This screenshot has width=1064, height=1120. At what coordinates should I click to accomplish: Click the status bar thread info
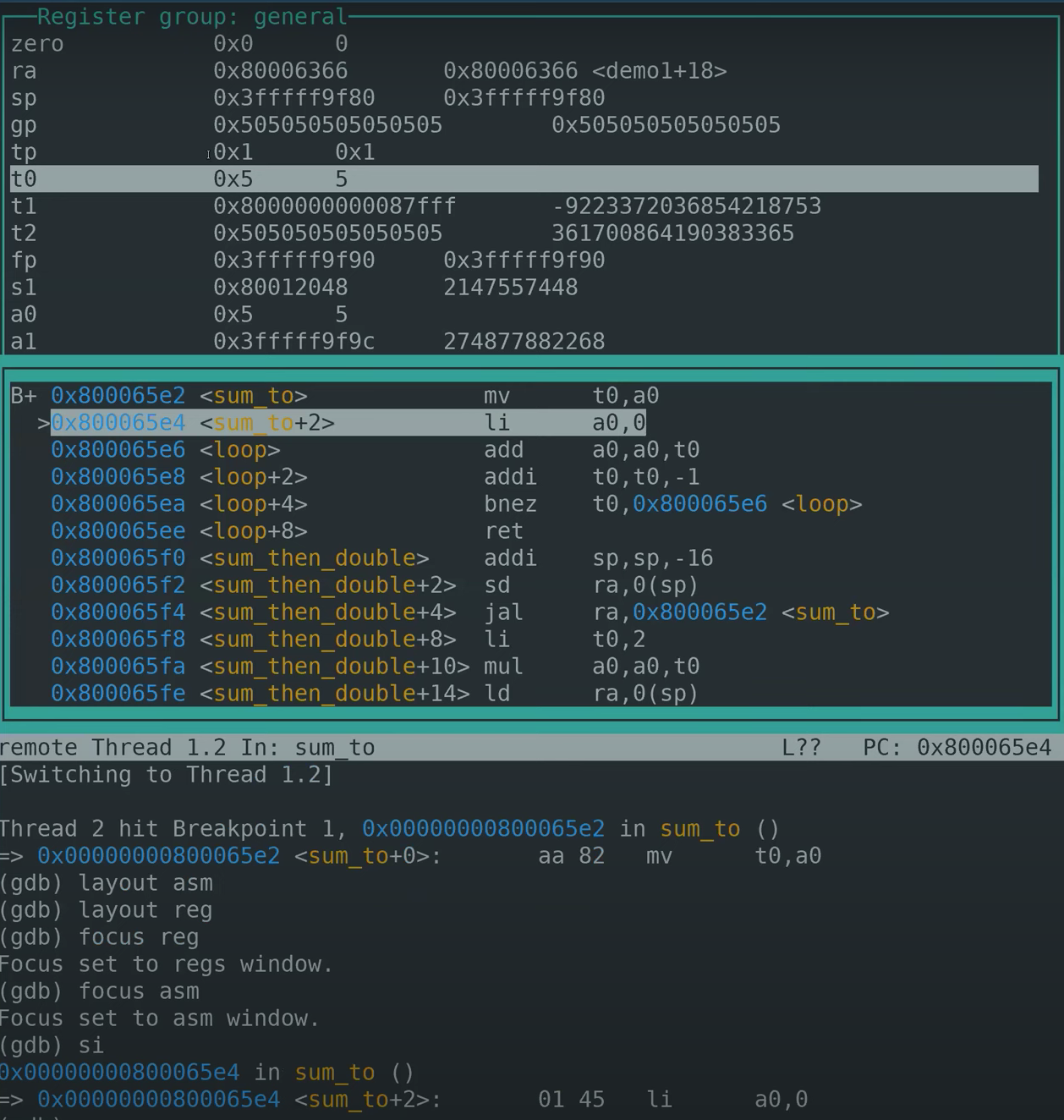[187, 748]
